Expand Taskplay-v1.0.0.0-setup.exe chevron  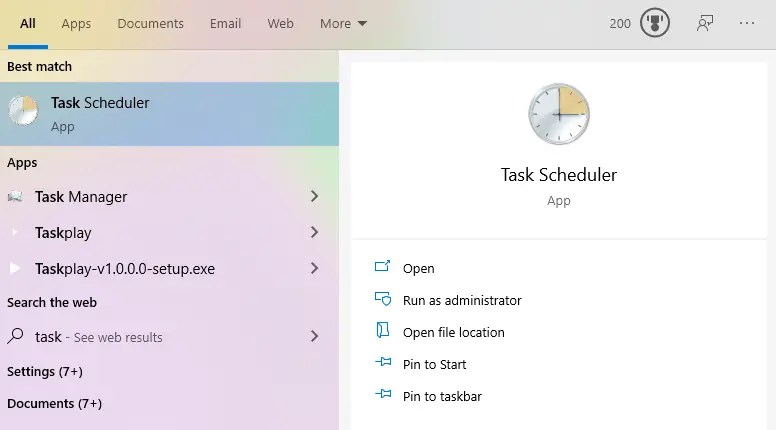click(314, 269)
